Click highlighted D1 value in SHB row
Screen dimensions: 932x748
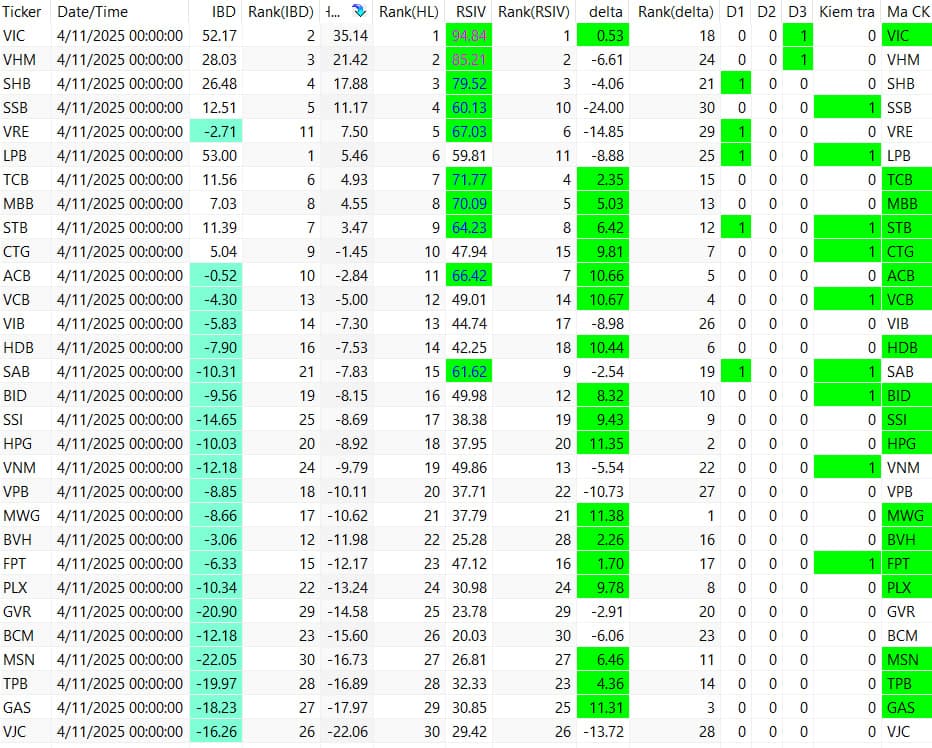tap(736, 84)
